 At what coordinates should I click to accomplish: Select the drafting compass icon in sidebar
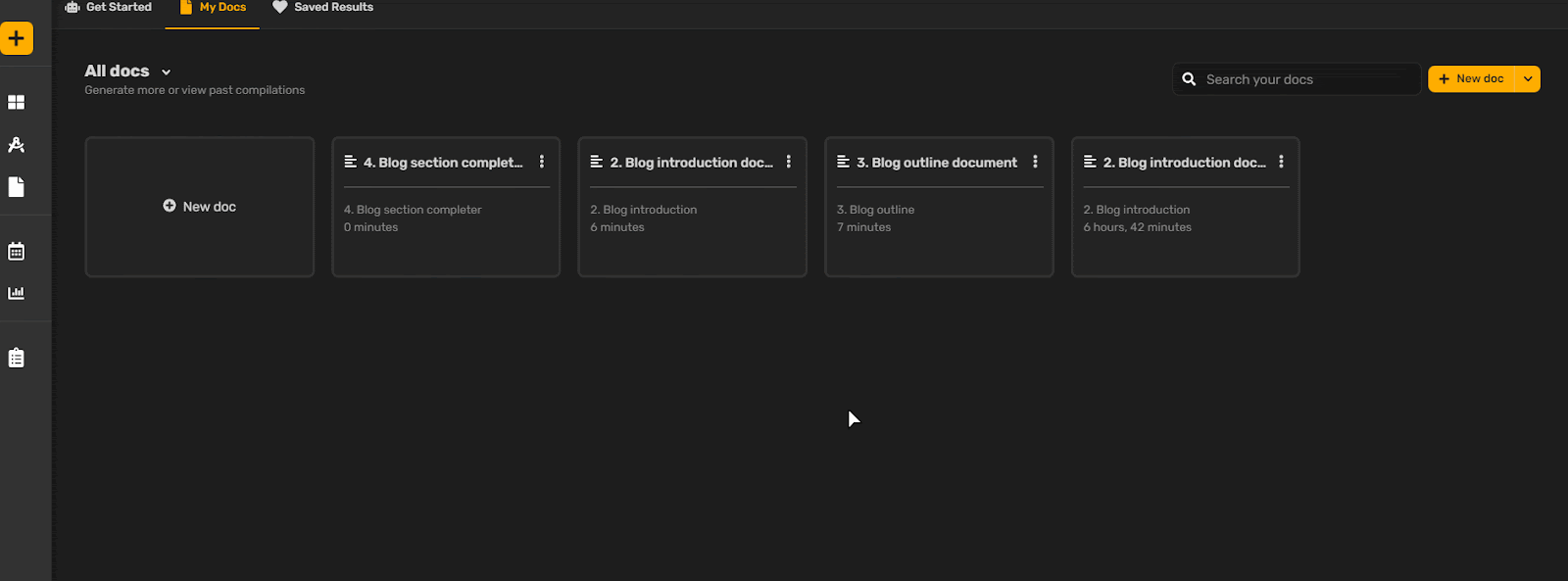tap(17, 145)
